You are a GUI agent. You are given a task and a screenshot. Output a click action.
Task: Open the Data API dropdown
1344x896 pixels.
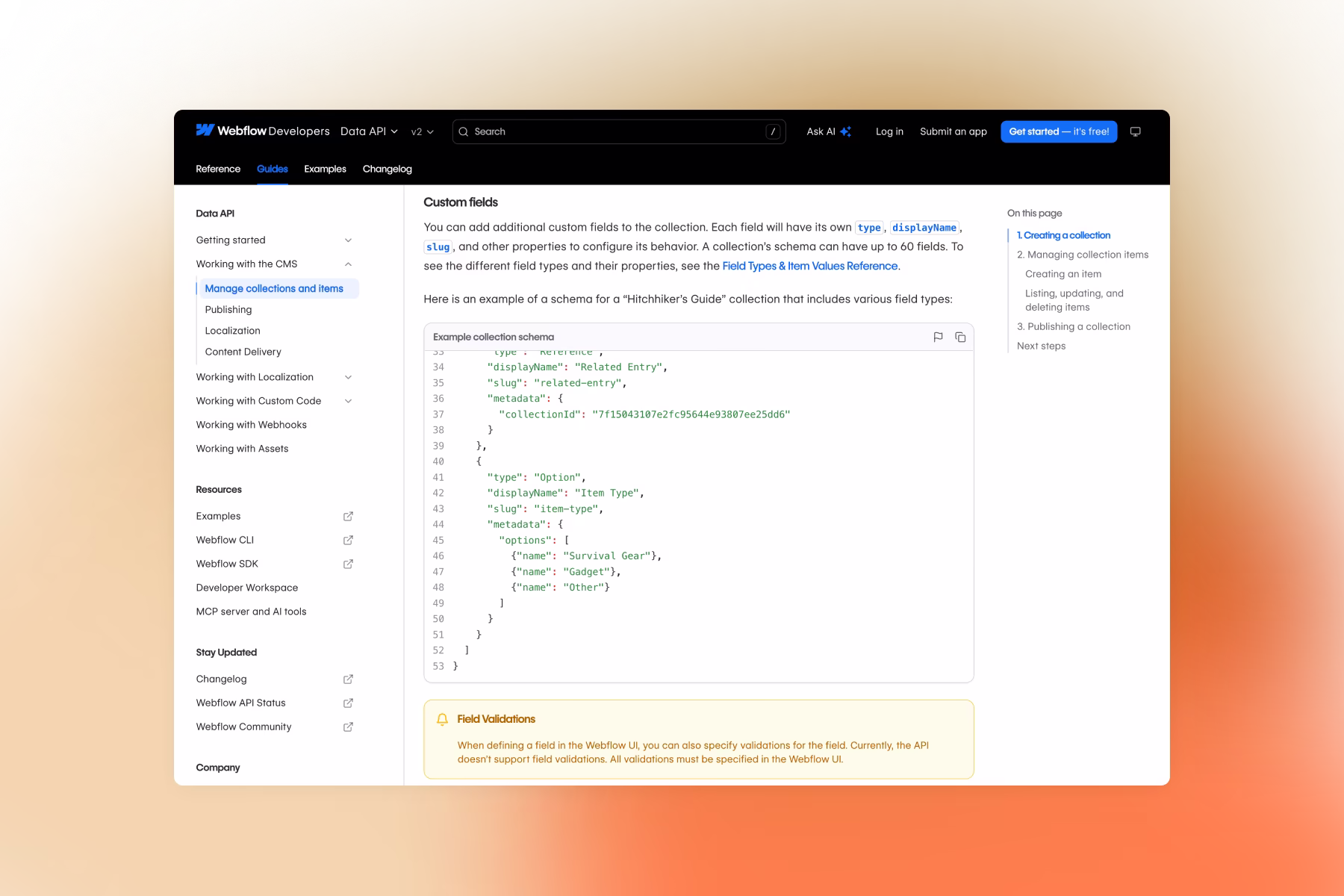369,131
